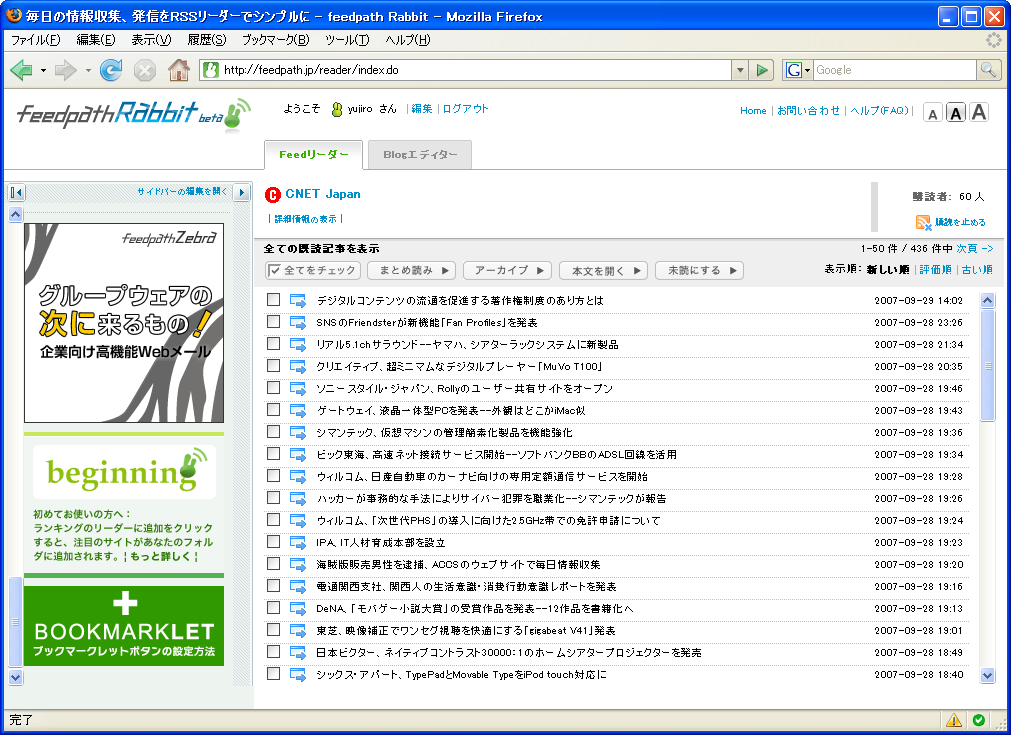The width and height of the screenshot is (1011, 735).
Task: Check the box for リアル5.1chサラウンド article
Action: pyautogui.click(x=273, y=344)
